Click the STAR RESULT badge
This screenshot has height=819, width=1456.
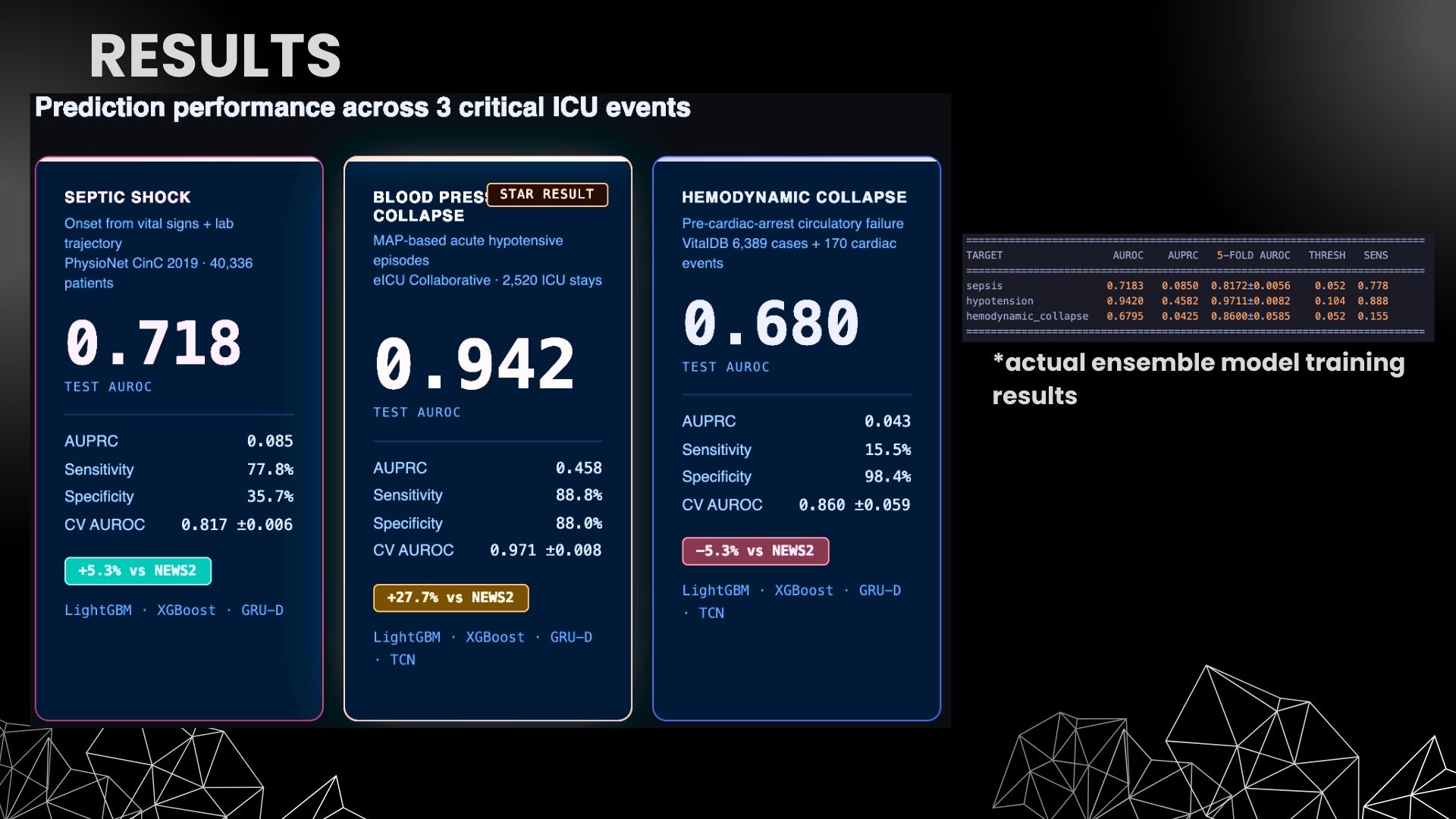click(x=547, y=195)
